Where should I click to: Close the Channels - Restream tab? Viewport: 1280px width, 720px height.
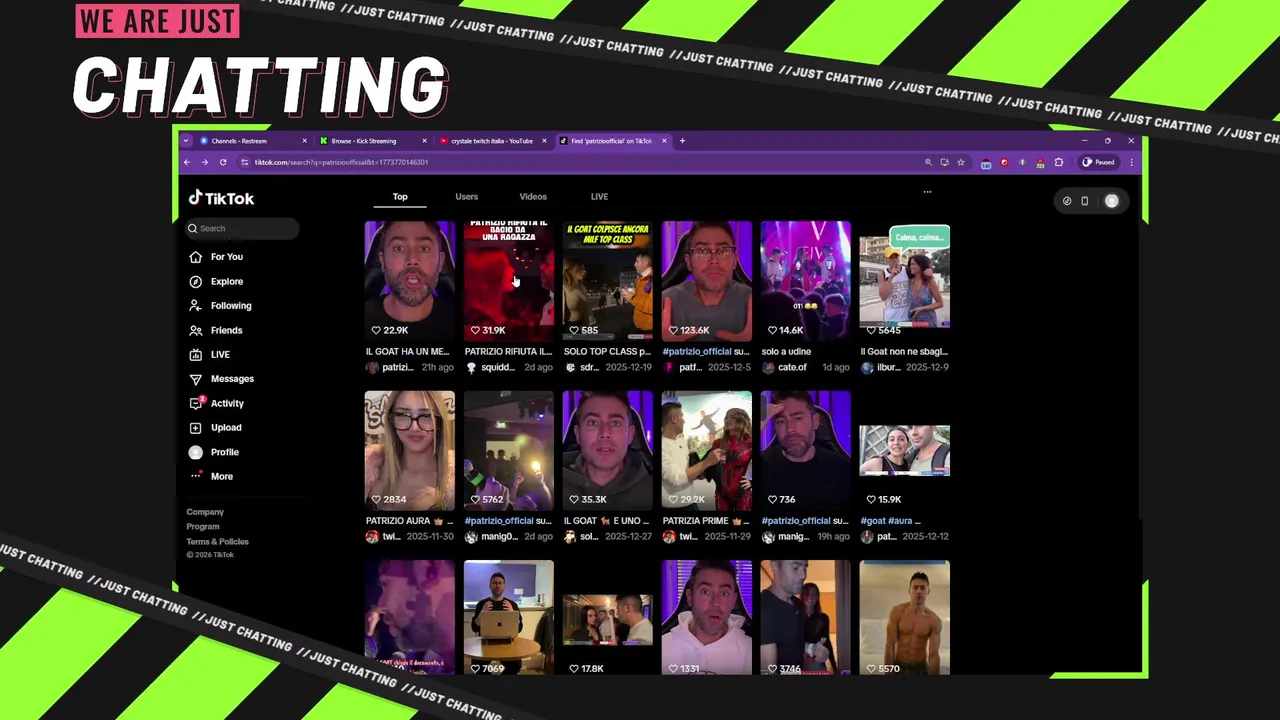click(304, 141)
